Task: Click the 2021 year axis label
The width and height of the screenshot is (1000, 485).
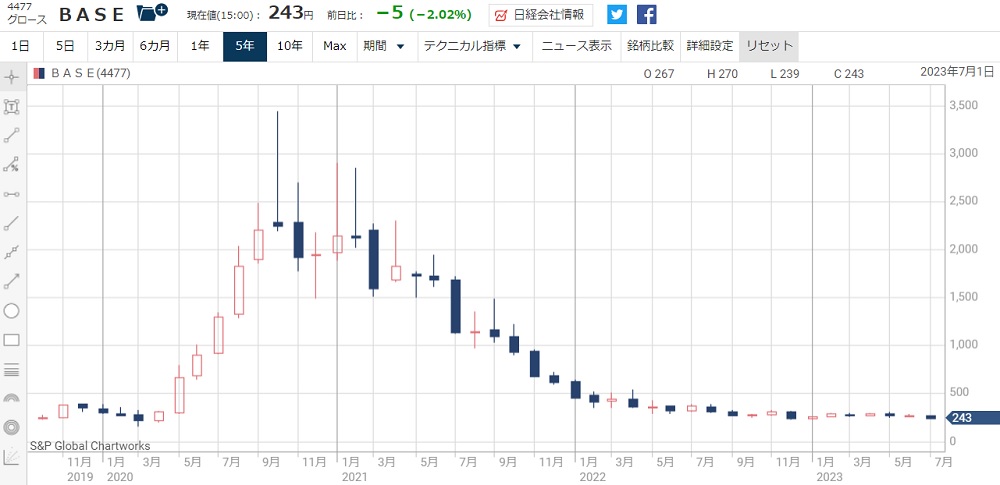Action: pos(354,477)
